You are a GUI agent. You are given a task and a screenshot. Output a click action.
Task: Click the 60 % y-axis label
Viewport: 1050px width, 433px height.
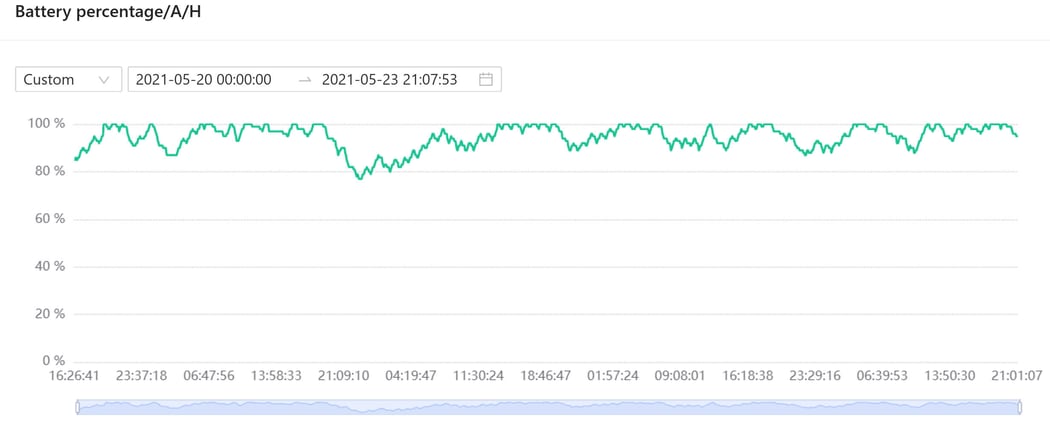[x=48, y=219]
